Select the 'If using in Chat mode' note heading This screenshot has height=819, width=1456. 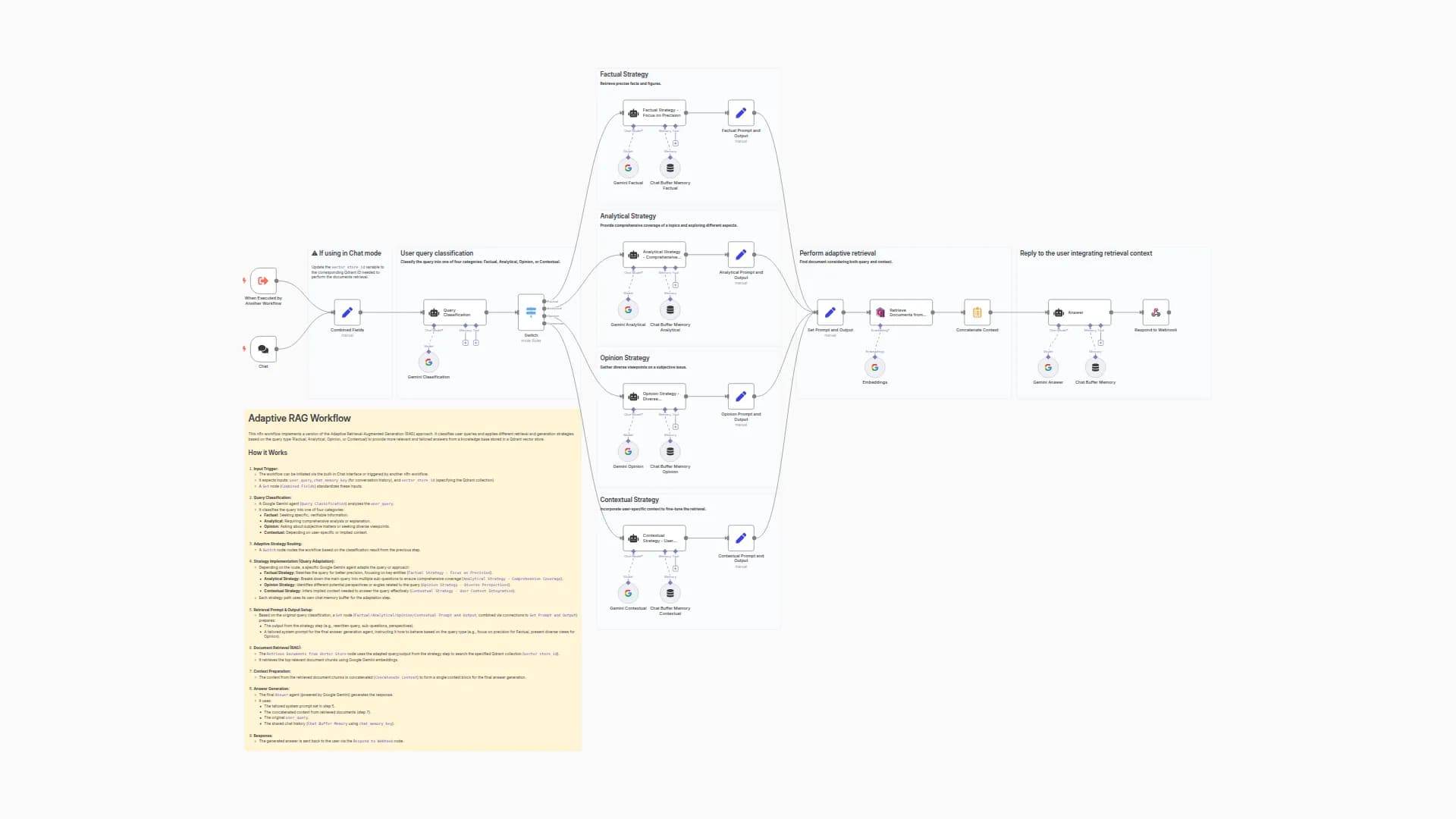point(347,253)
